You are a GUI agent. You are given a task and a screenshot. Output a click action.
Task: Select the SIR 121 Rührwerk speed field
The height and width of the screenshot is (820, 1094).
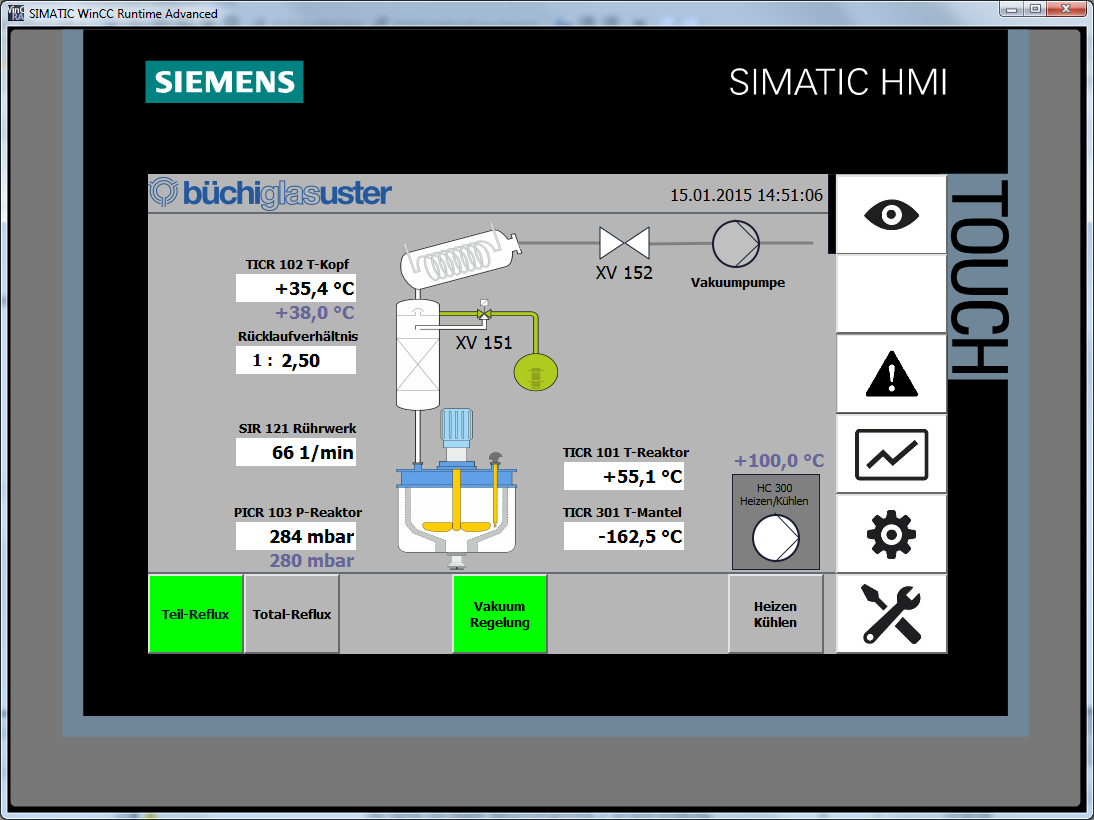(x=296, y=452)
